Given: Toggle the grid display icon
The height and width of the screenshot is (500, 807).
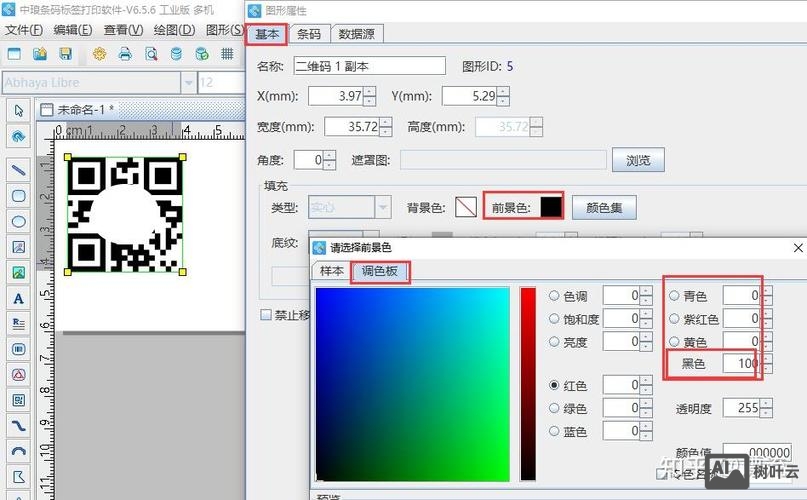Looking at the screenshot, I should [x=227, y=54].
